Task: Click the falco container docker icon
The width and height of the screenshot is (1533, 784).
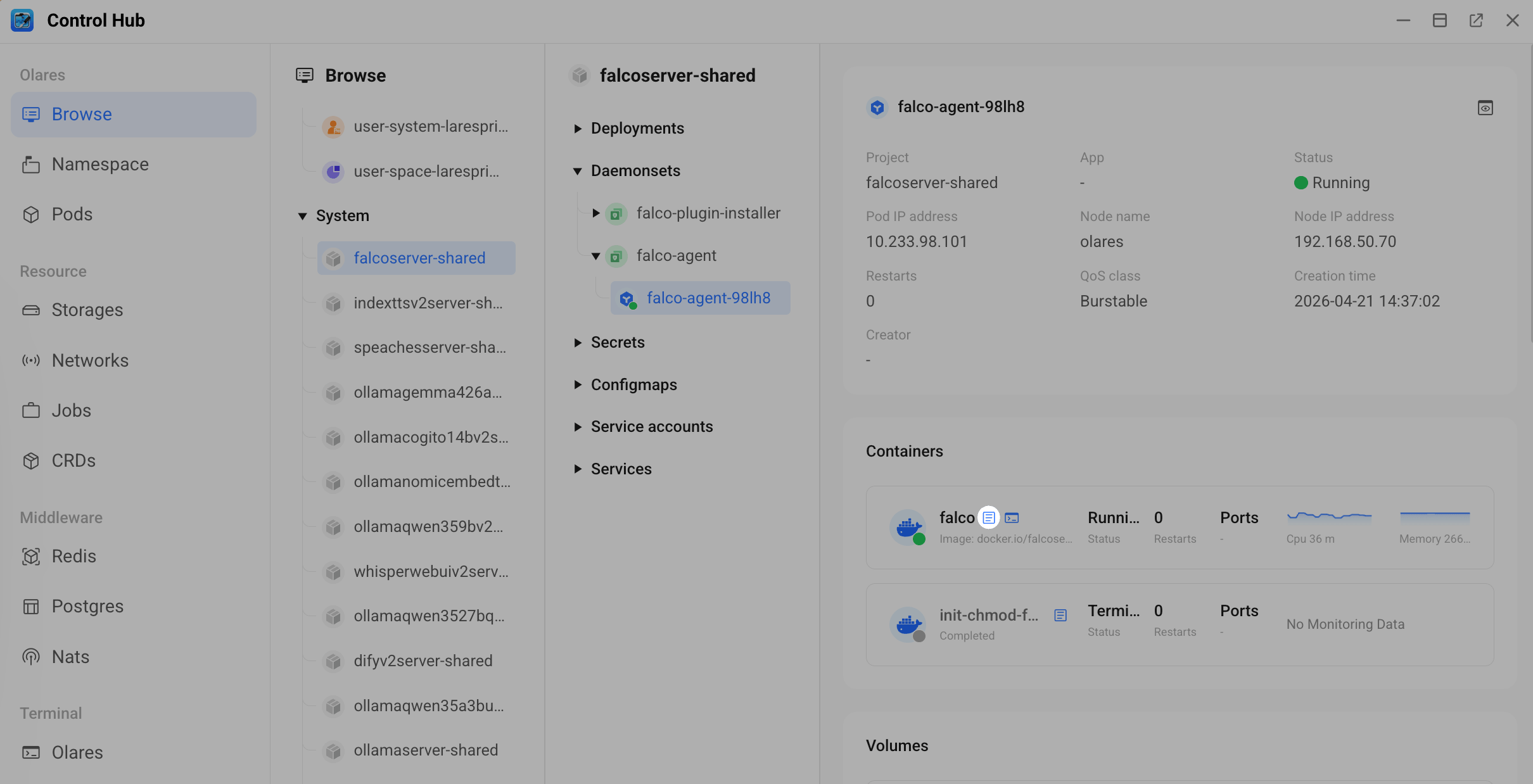Action: [908, 527]
